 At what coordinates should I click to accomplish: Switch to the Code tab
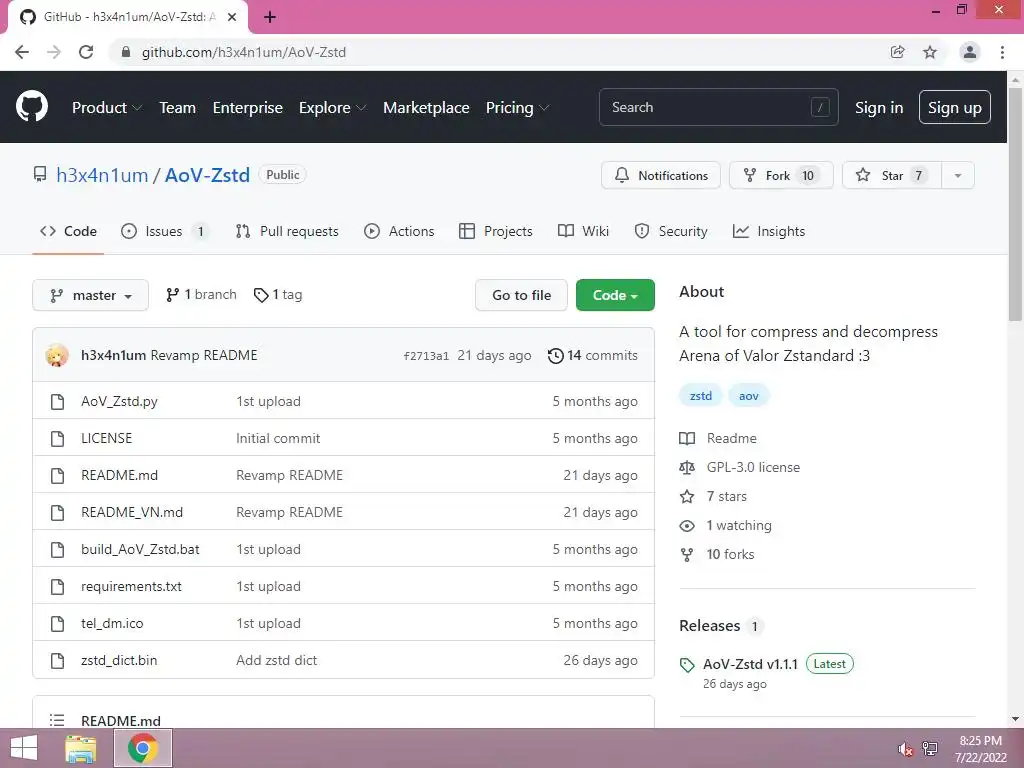68,231
